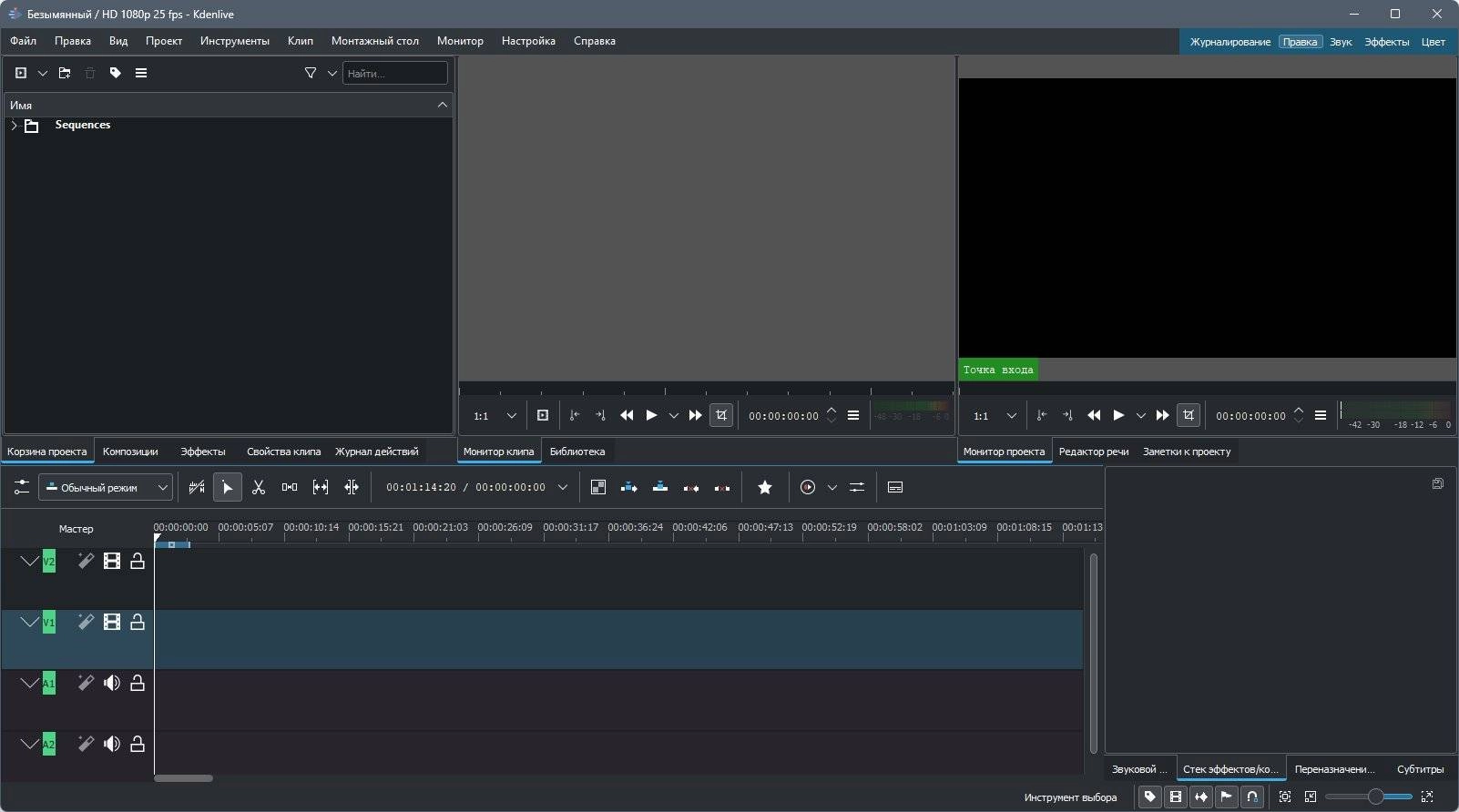
Task: Zoom out timeline icon
Action: (x=1311, y=797)
